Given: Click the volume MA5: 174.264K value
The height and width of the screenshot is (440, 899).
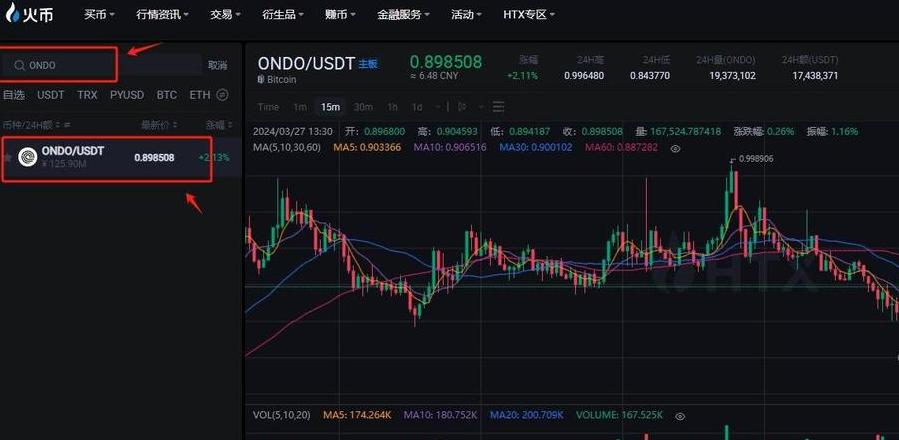Looking at the screenshot, I should click(357, 415).
